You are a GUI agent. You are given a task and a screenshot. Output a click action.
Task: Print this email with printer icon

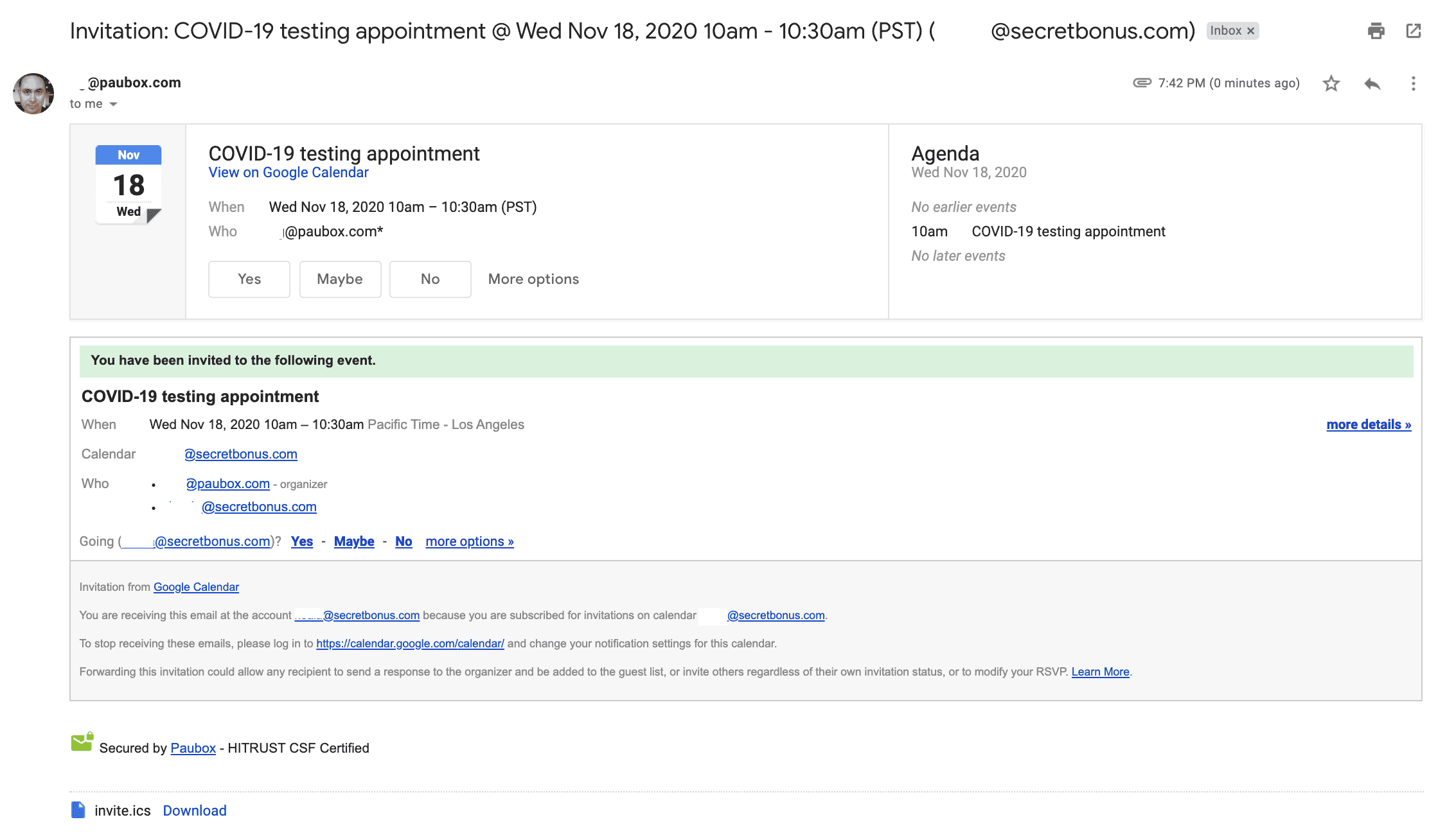(1376, 31)
